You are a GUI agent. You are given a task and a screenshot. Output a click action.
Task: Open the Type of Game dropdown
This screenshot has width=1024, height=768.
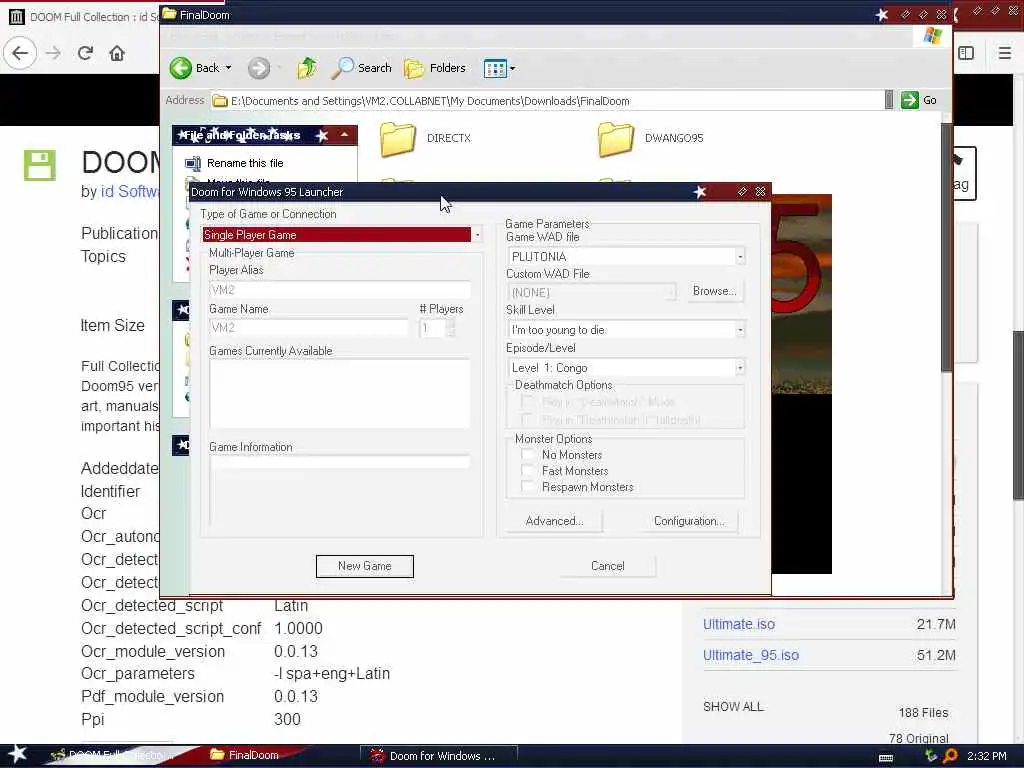477,235
